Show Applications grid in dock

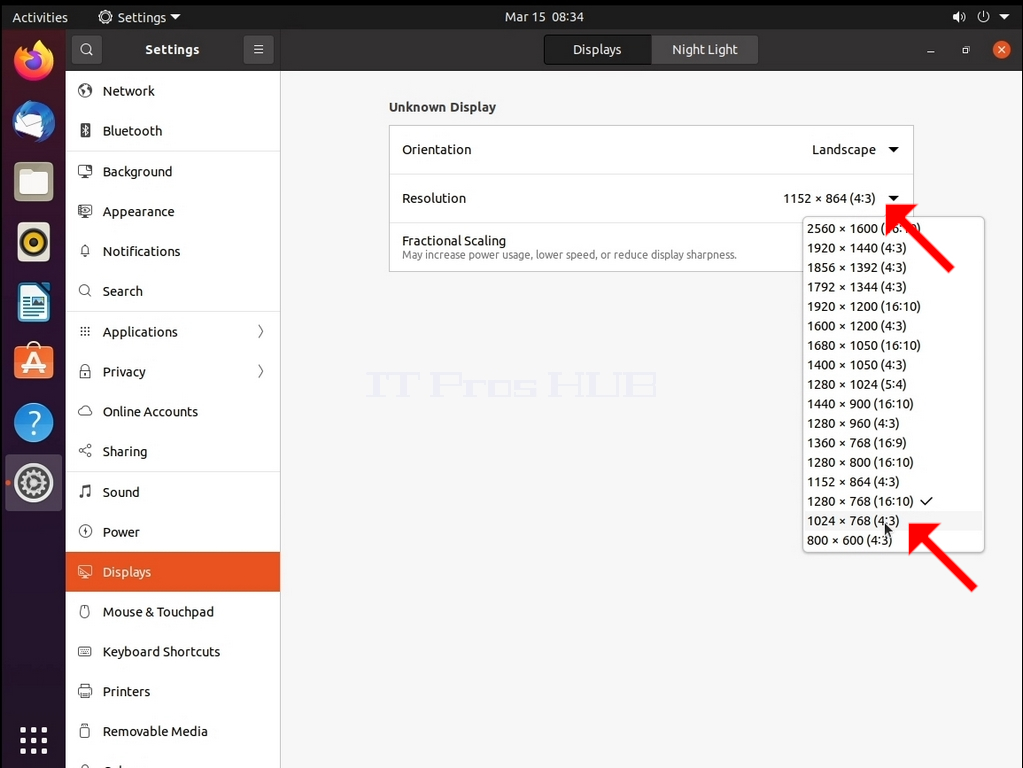point(33,740)
